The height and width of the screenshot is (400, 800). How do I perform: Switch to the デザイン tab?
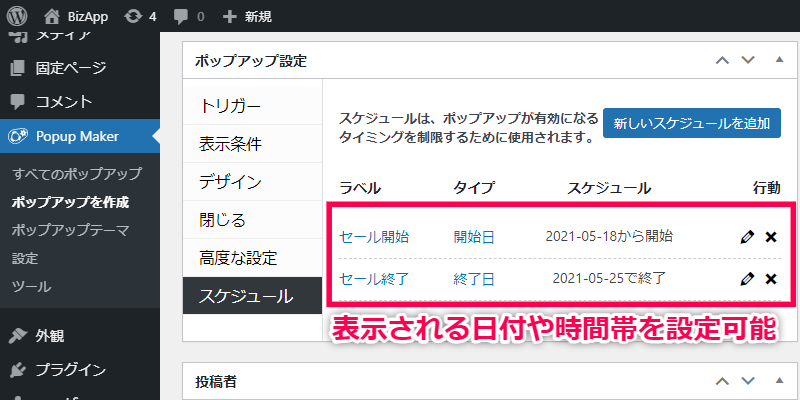pos(253,182)
